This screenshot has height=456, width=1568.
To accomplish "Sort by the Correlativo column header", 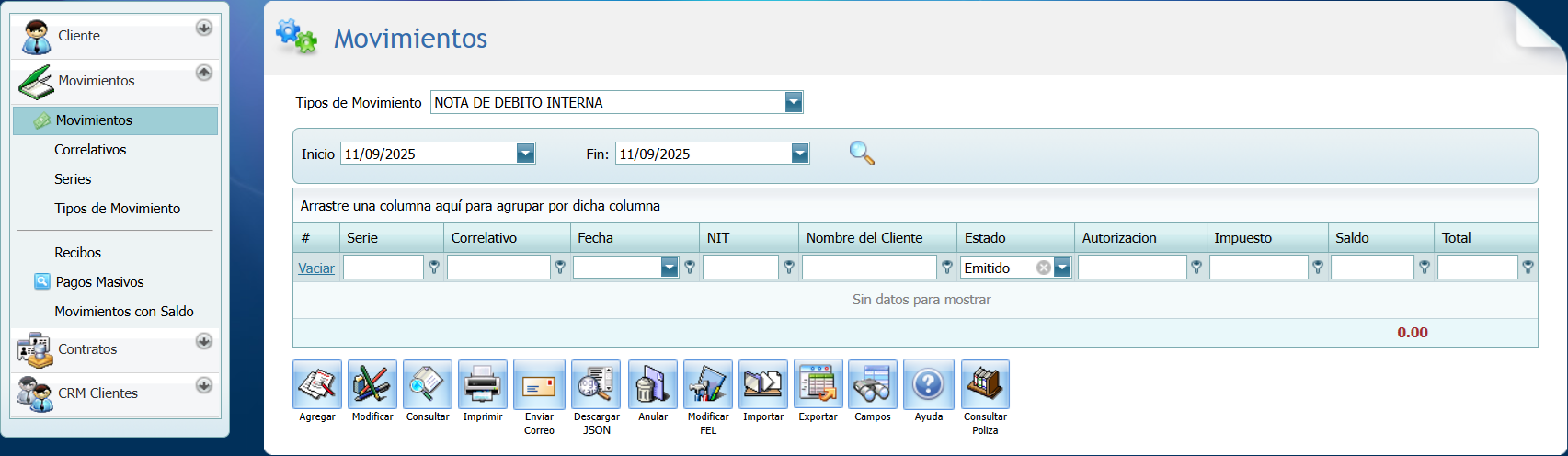I will point(507,237).
